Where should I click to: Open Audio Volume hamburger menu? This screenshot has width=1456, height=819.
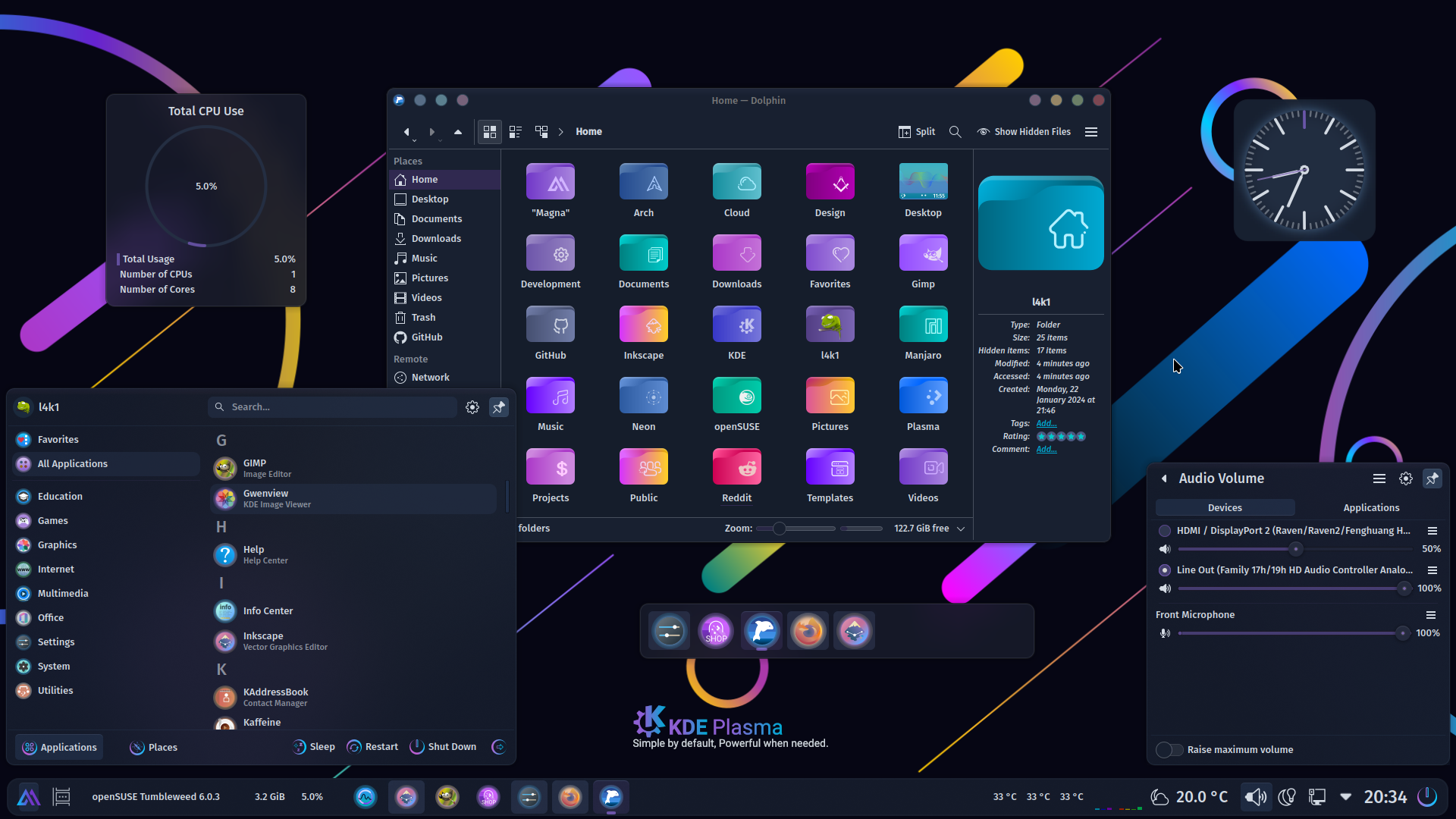click(1379, 479)
